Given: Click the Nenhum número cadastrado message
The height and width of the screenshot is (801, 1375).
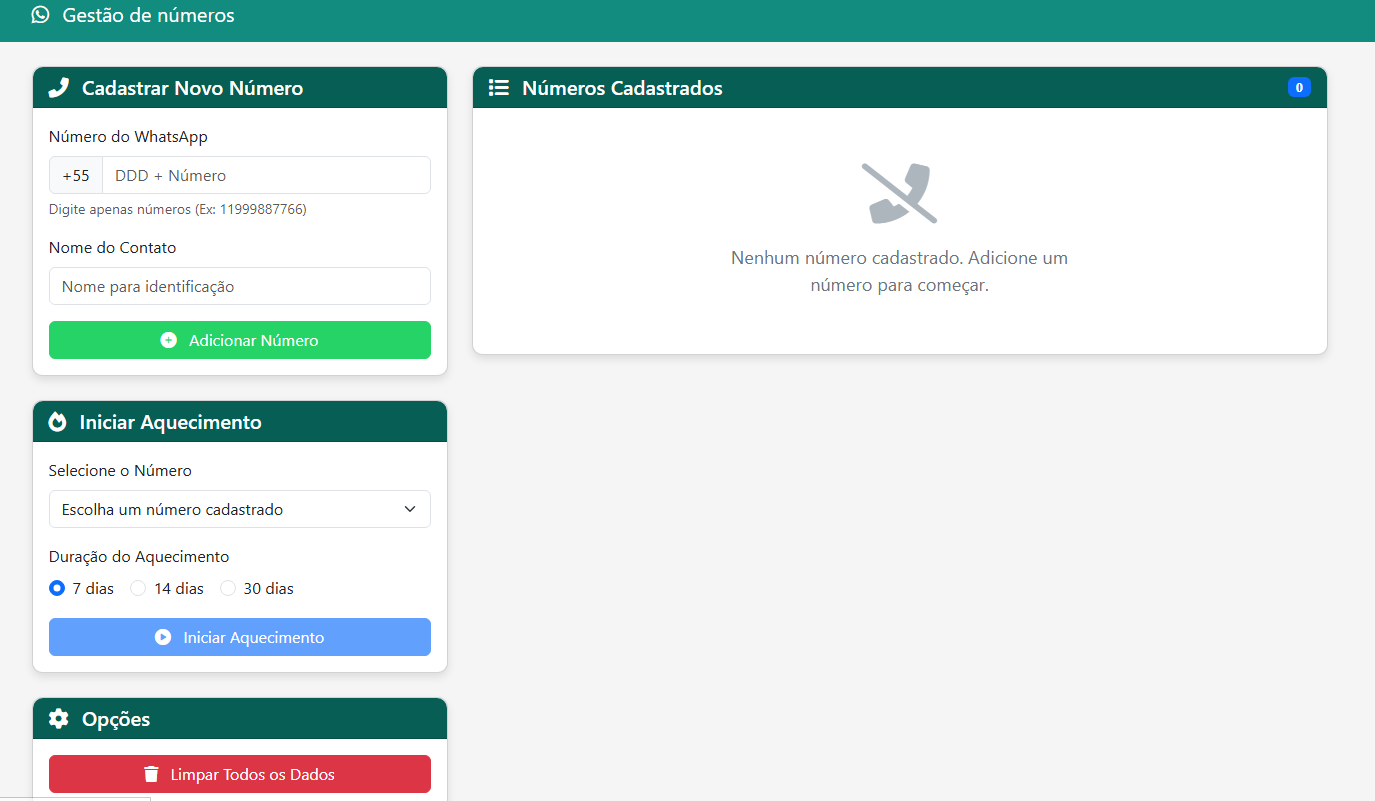Looking at the screenshot, I should tap(899, 271).
